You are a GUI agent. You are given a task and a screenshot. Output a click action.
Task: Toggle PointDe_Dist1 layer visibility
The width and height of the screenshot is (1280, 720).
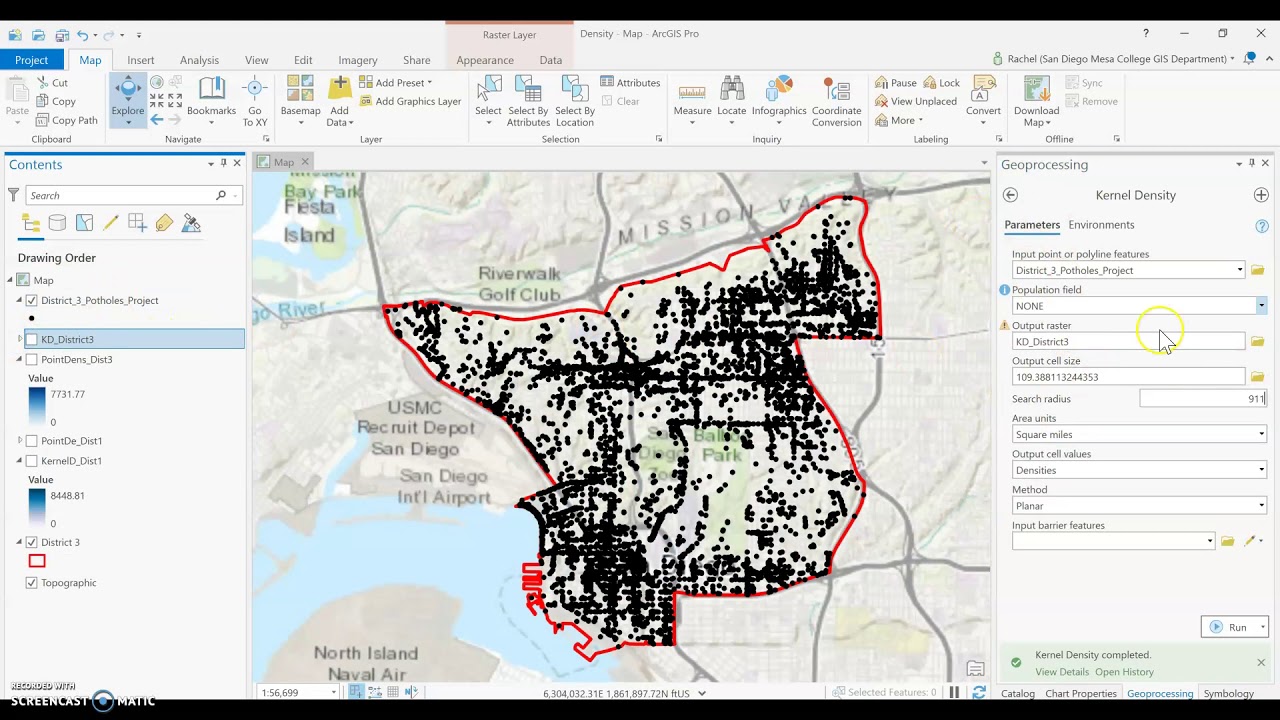click(32, 441)
